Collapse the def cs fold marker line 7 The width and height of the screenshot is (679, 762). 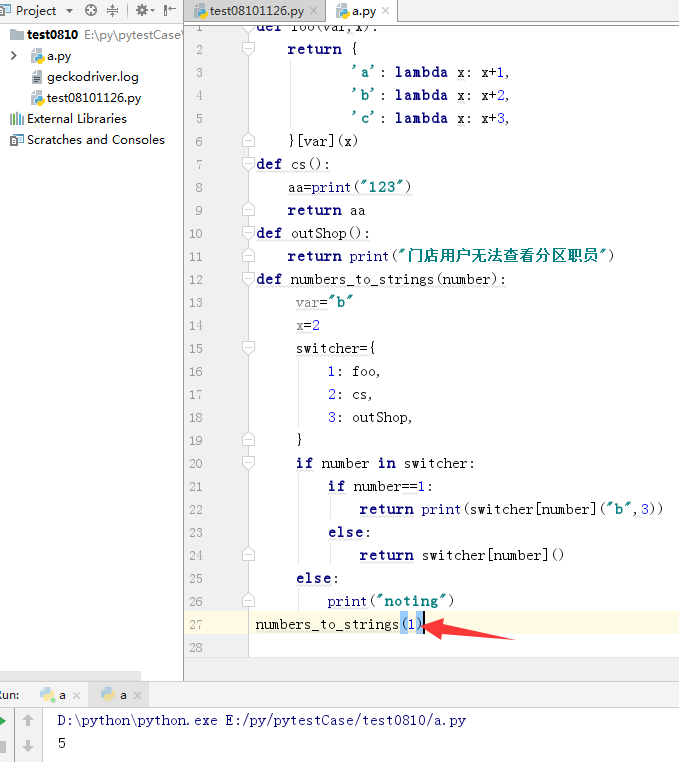[248, 164]
